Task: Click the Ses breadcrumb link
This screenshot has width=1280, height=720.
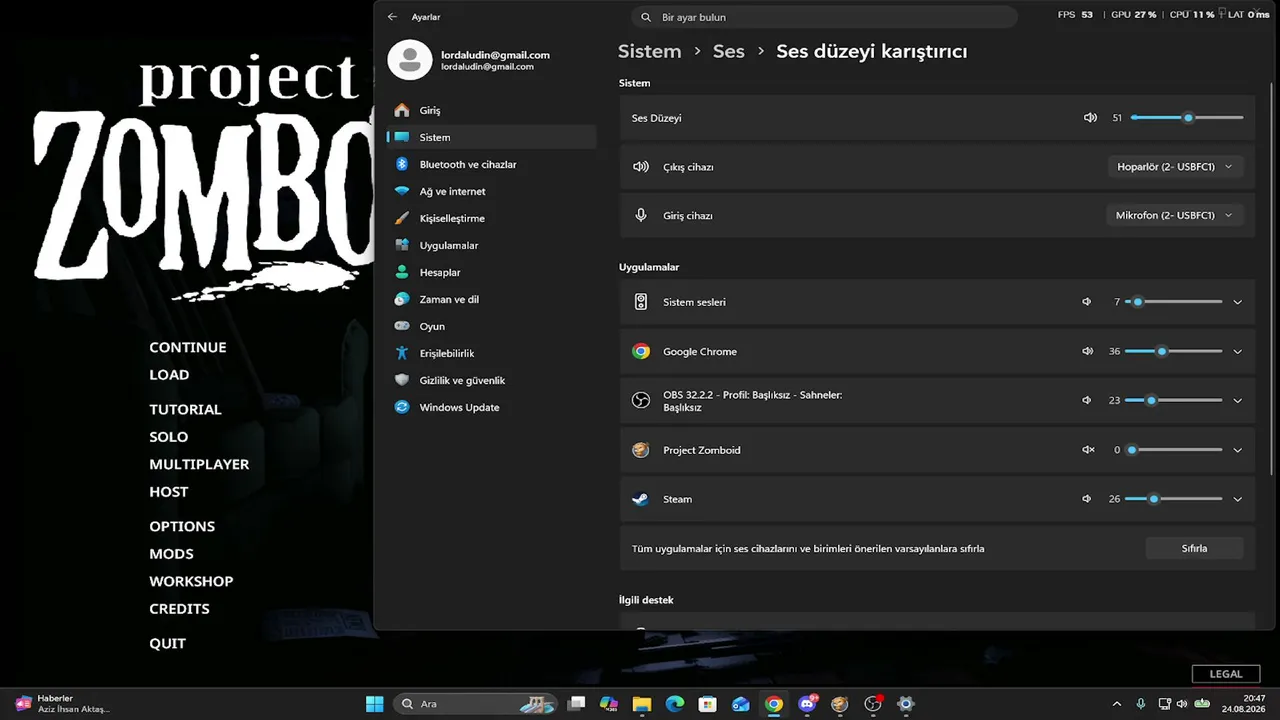Action: [728, 51]
